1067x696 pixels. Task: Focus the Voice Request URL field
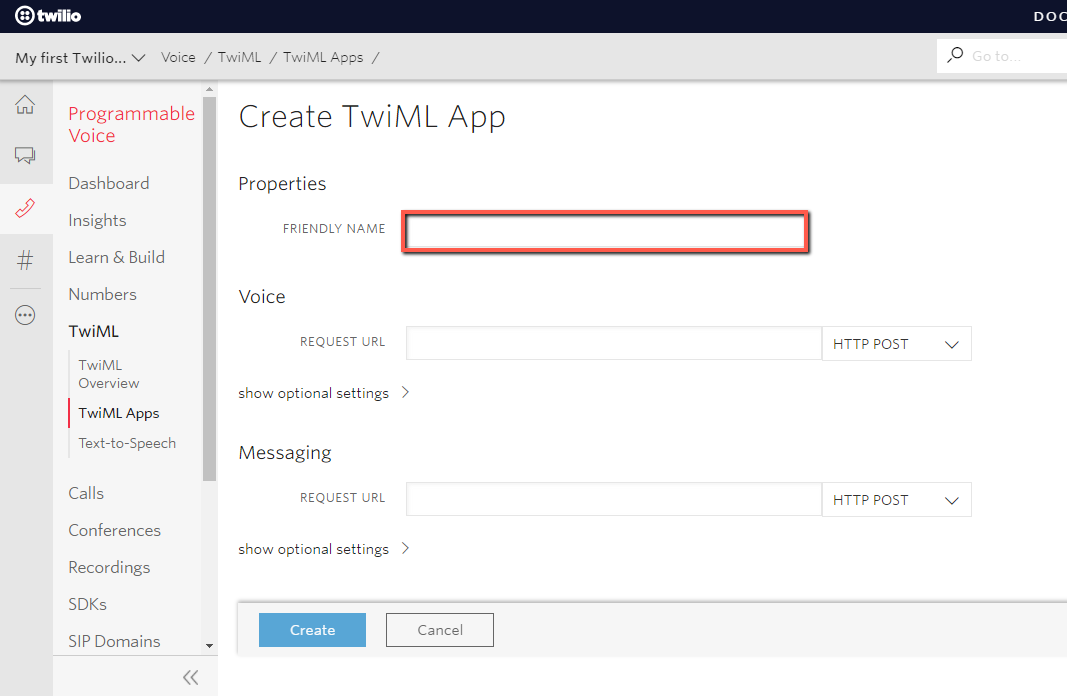614,344
